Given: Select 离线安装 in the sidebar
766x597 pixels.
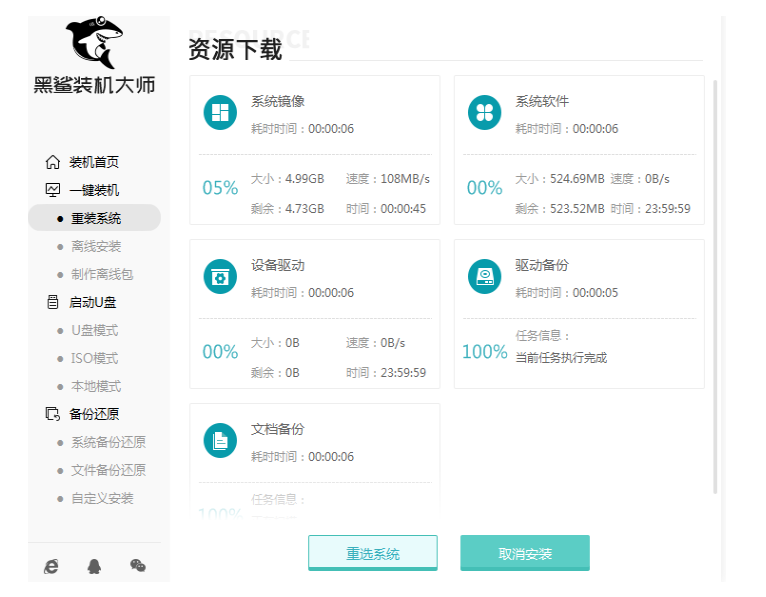Looking at the screenshot, I should 96,246.
